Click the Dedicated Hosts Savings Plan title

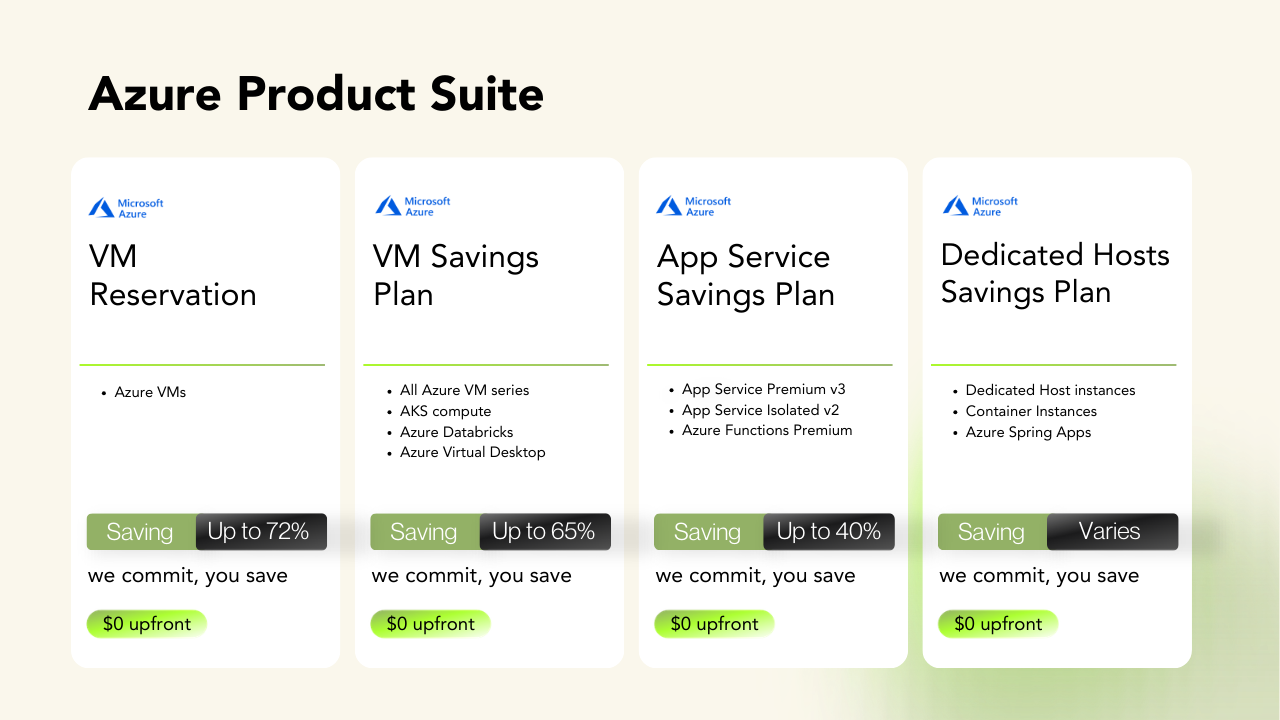(x=1055, y=273)
